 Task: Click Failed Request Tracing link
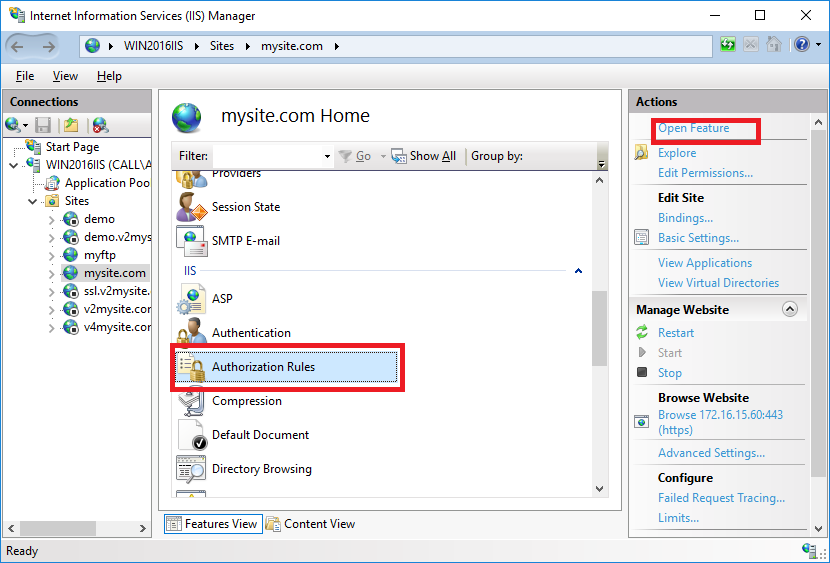(x=721, y=498)
